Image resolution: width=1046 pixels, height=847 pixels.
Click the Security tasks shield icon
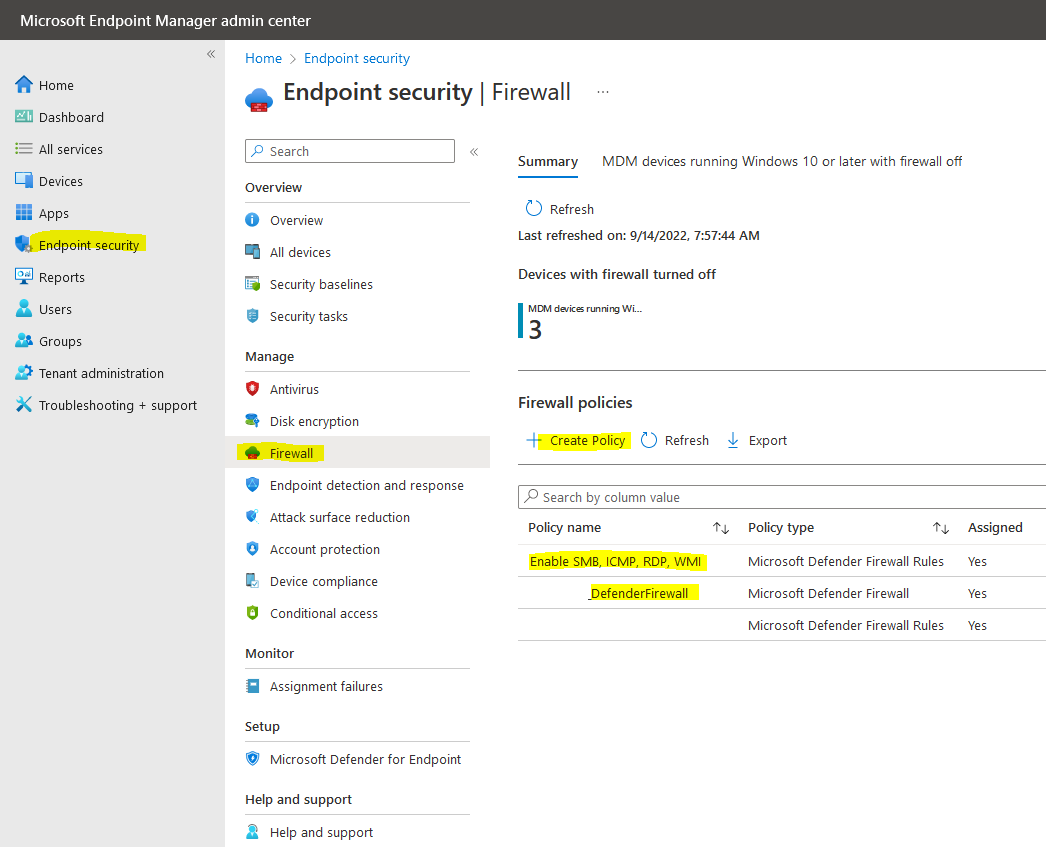tap(252, 316)
